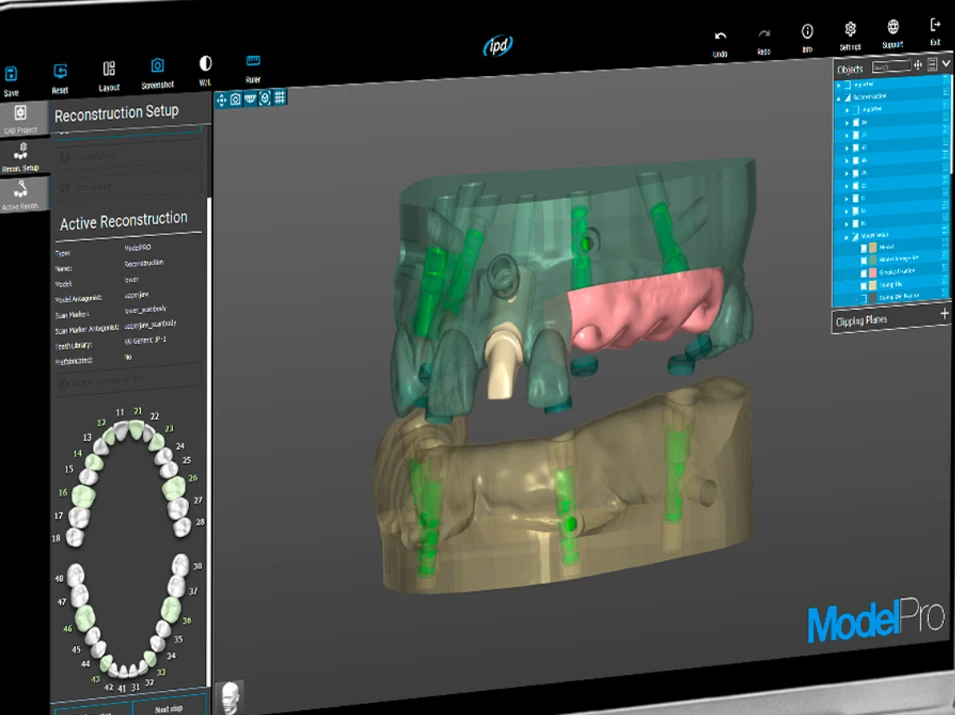This screenshot has height=715, width=955.
Task: Toggle the grid icon in viewport toolbar
Action: coord(280,97)
